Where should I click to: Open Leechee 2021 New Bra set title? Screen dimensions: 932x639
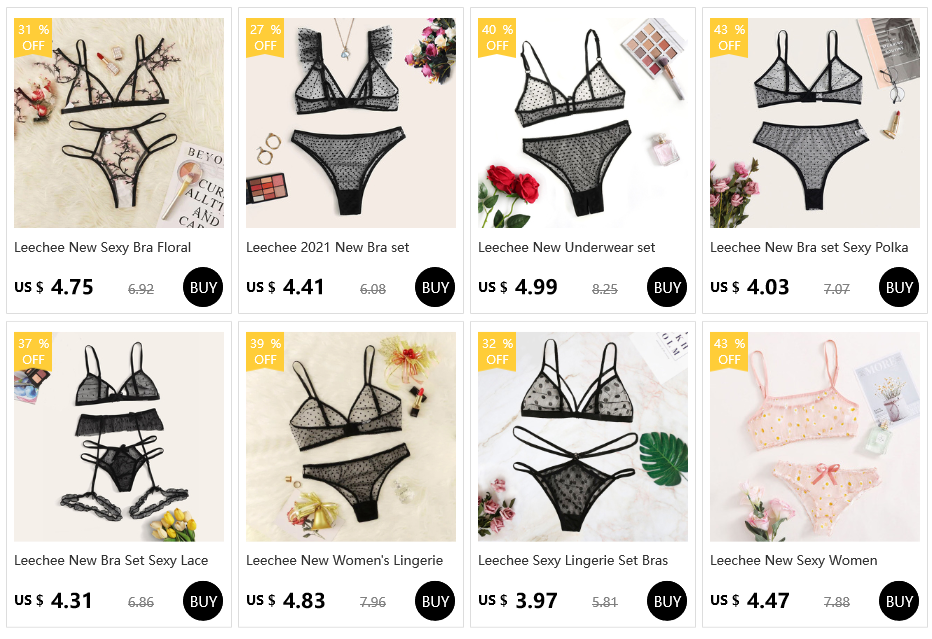click(328, 247)
